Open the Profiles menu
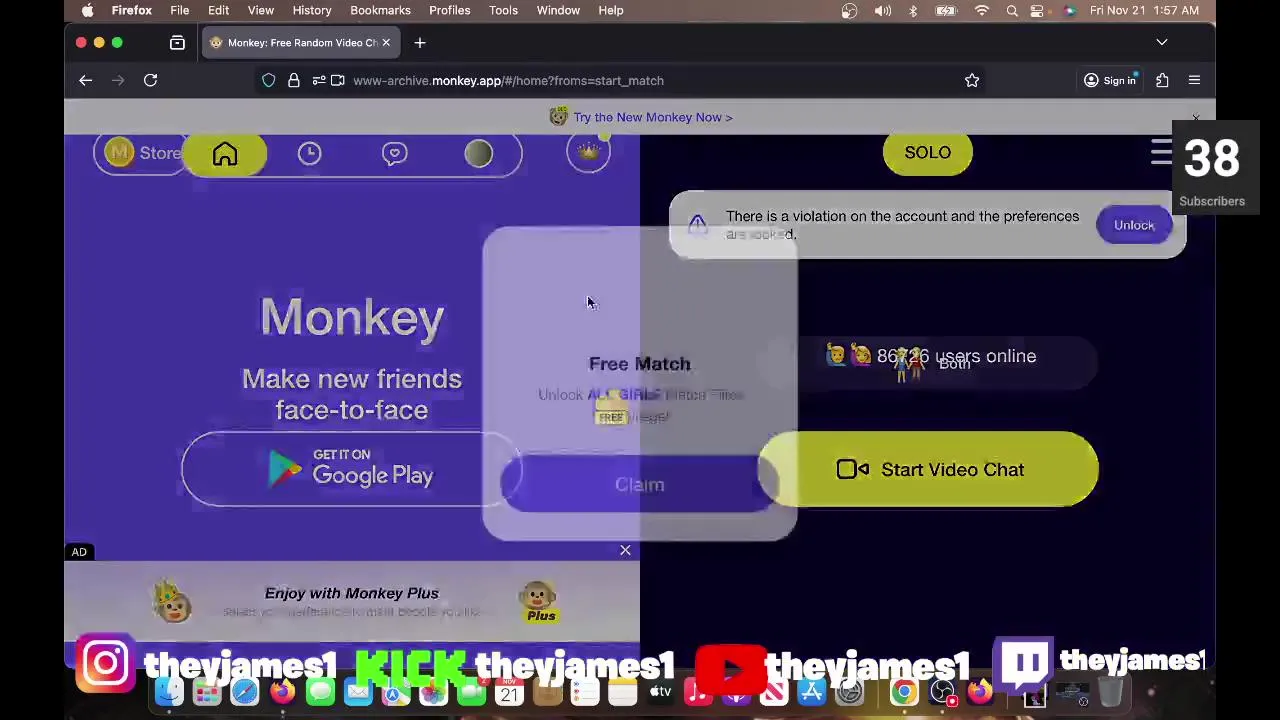Screen dimensions: 1280x720 pos(450,10)
